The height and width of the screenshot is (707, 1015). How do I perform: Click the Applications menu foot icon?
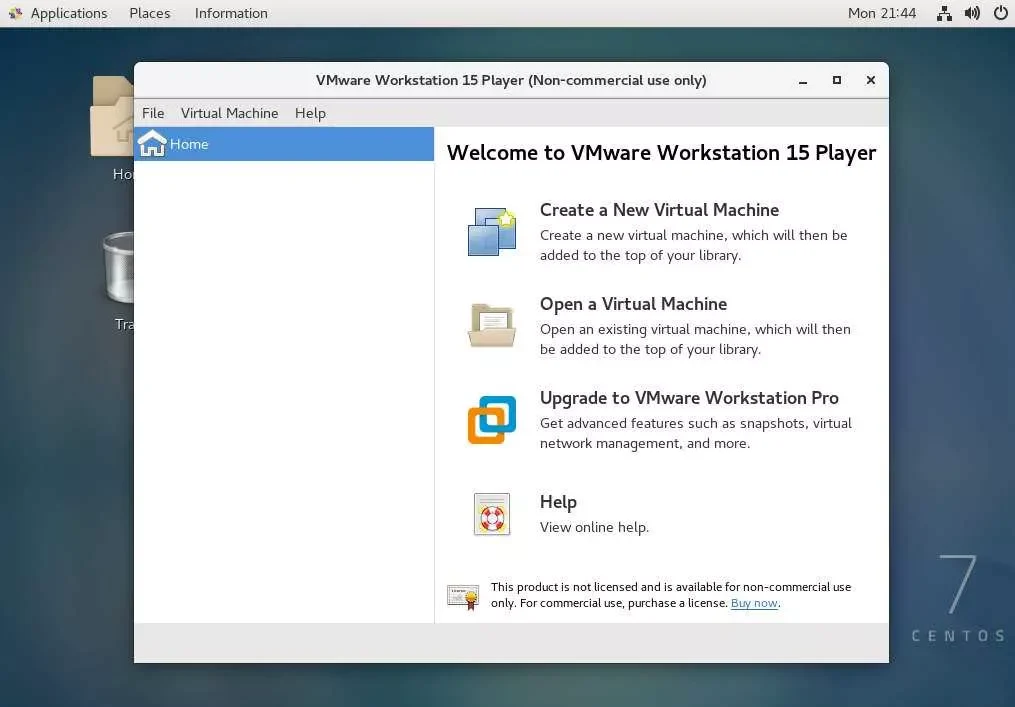(x=16, y=13)
